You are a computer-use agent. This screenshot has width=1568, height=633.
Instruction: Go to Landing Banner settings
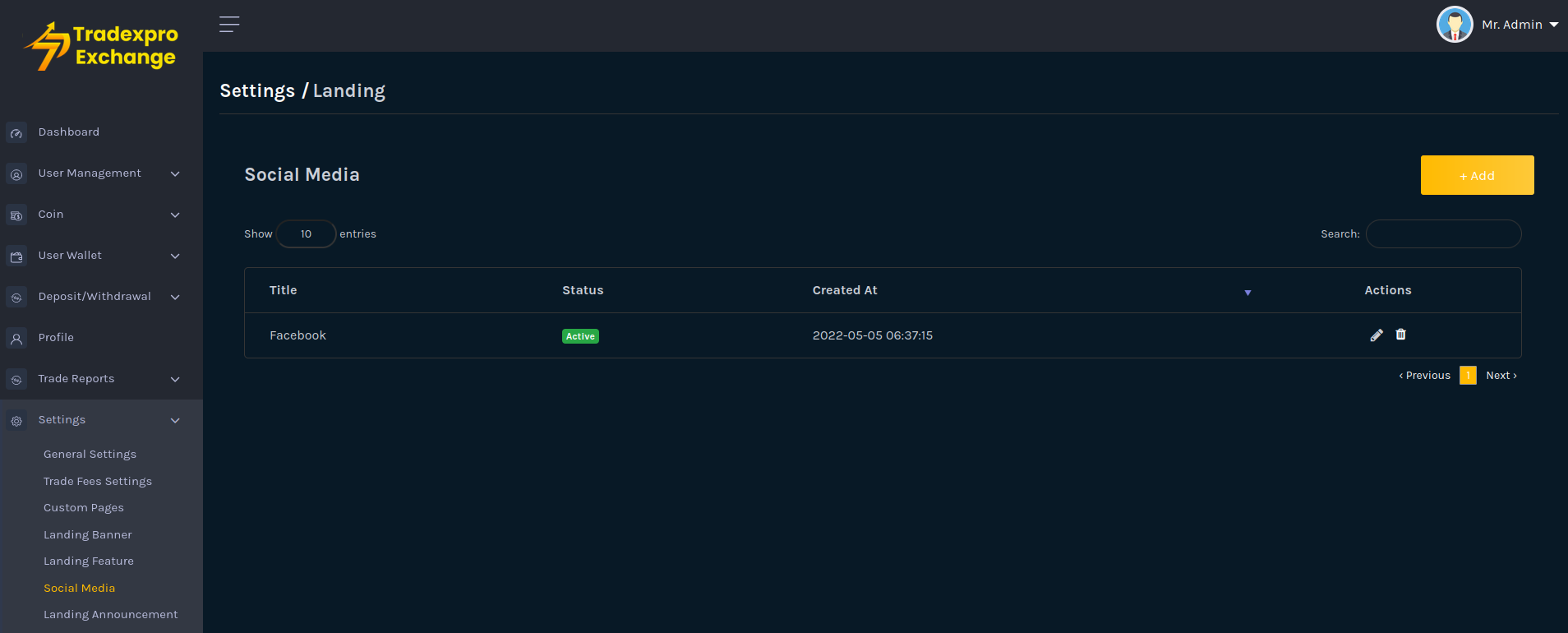pyautogui.click(x=87, y=535)
